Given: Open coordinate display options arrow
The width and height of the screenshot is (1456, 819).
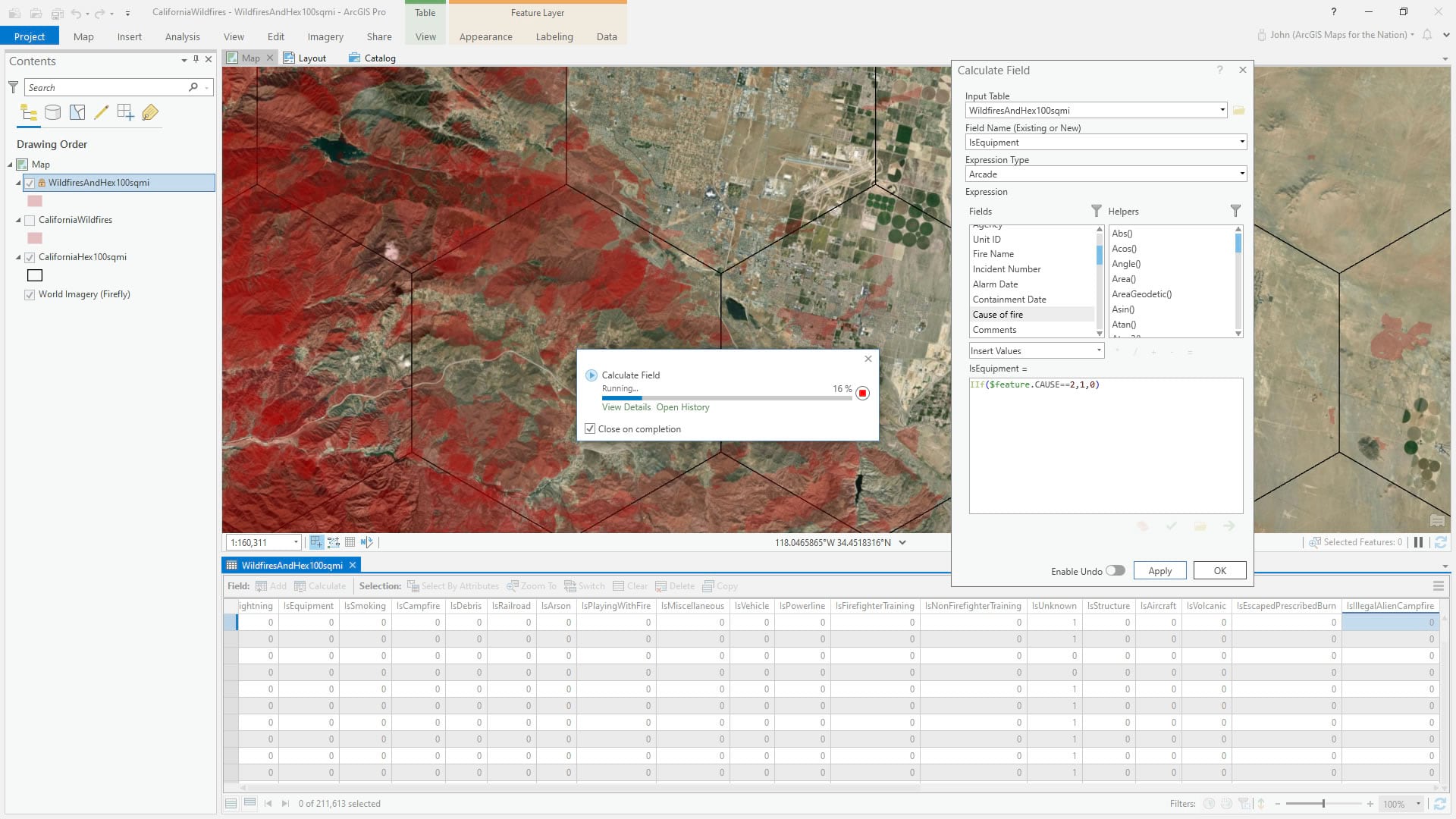Looking at the screenshot, I should (902, 542).
